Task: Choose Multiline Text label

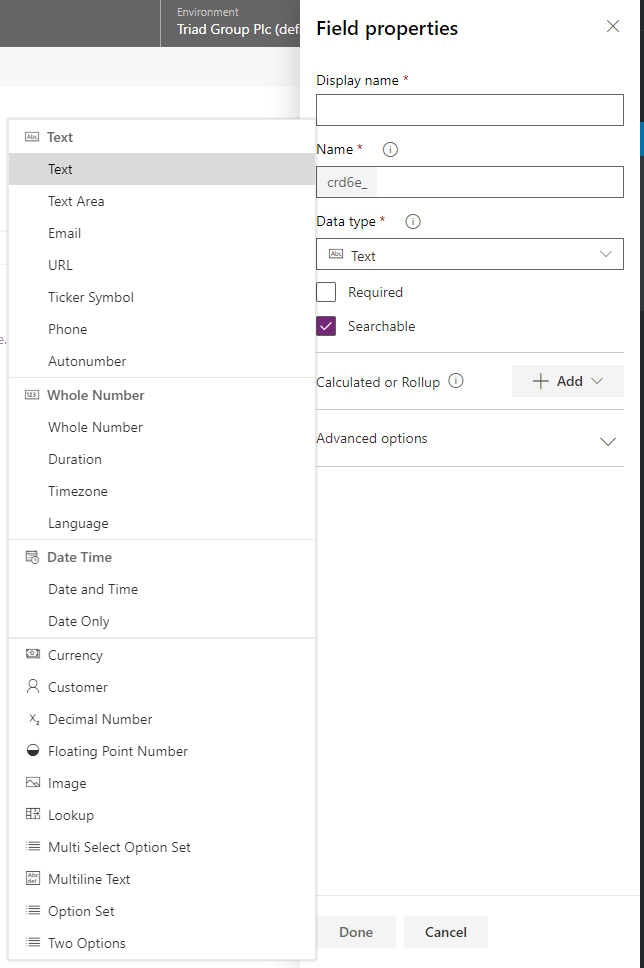Action: [x=89, y=879]
